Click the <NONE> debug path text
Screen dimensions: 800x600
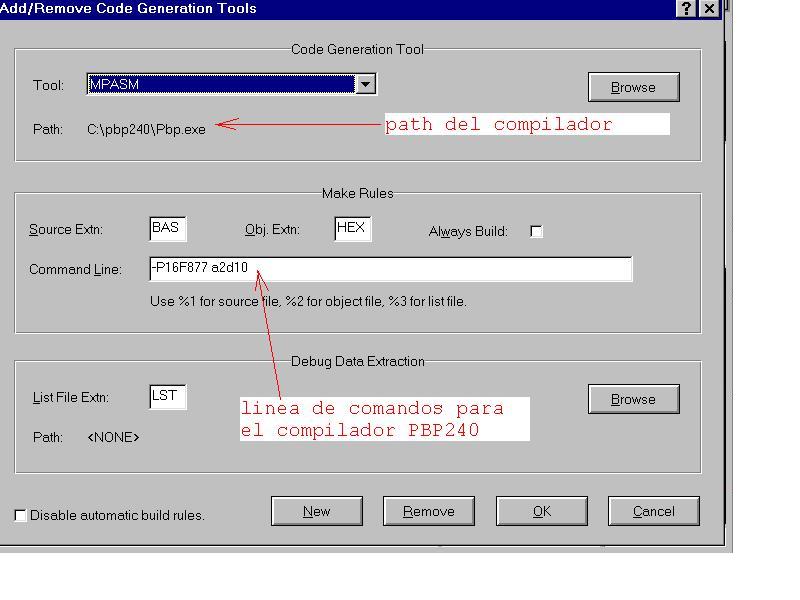(x=113, y=437)
